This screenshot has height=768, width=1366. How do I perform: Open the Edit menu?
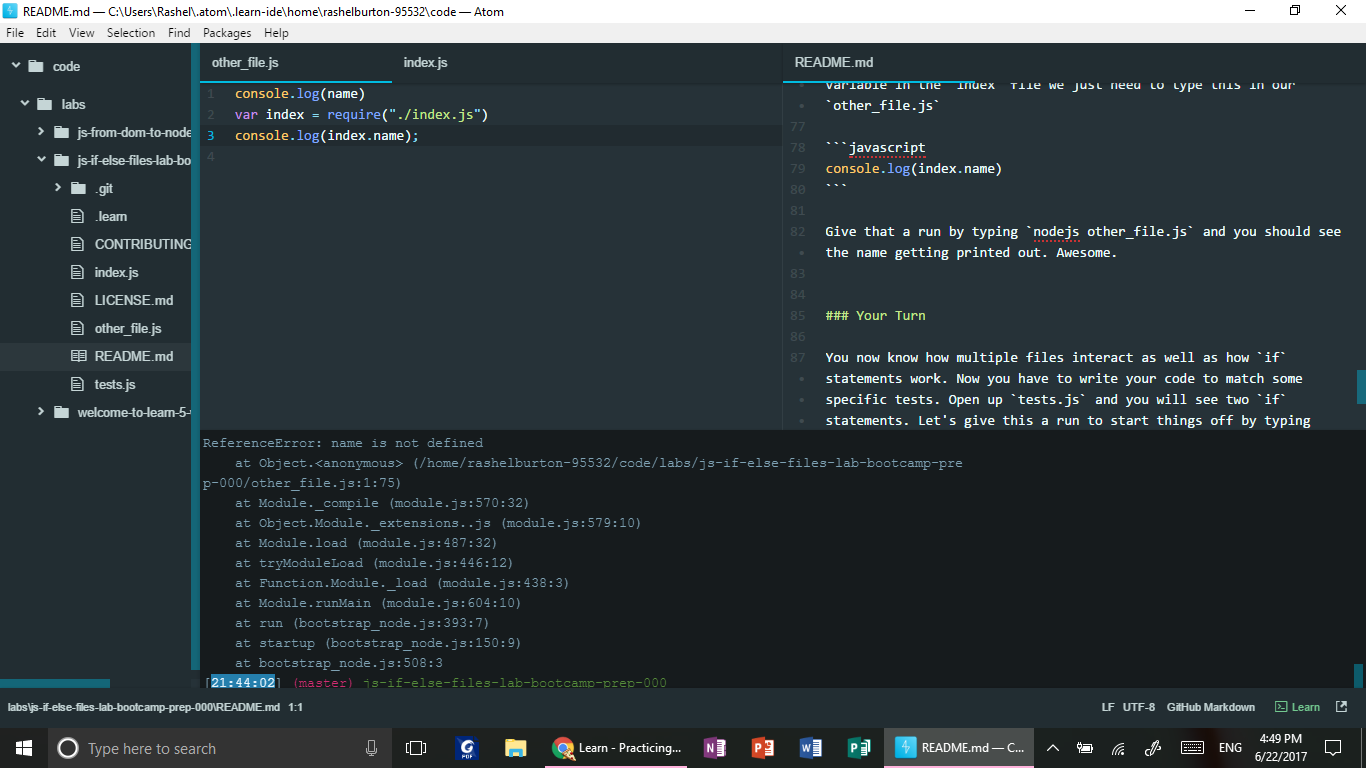(46, 33)
